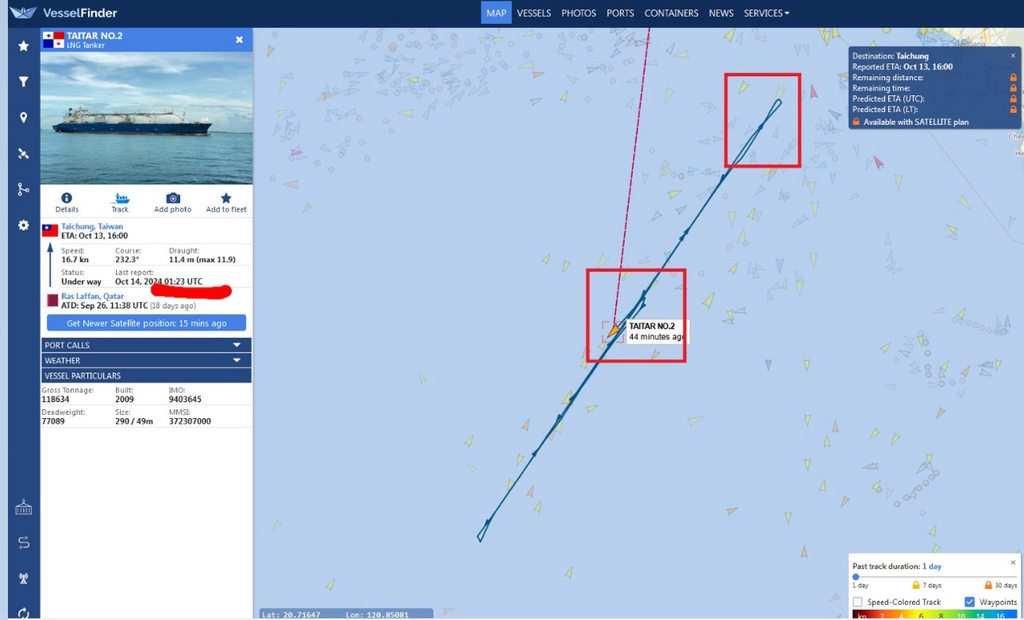Open the Ras Laffan, Qatar port link
Viewport: 1024px width, 620px height.
coord(93,296)
